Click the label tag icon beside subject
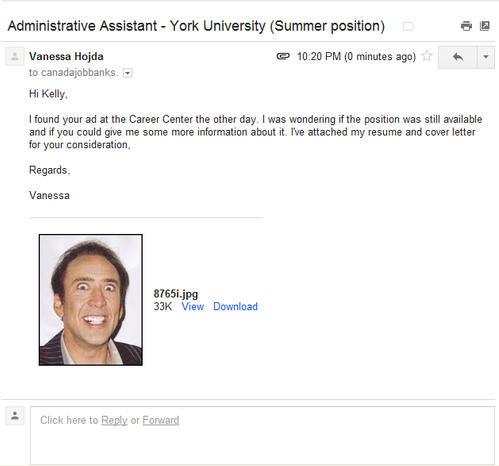Image resolution: width=499 pixels, height=466 pixels. click(x=408, y=26)
